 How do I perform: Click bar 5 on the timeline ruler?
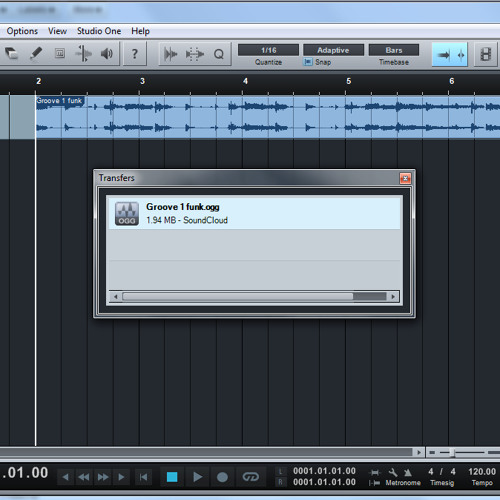click(x=348, y=81)
